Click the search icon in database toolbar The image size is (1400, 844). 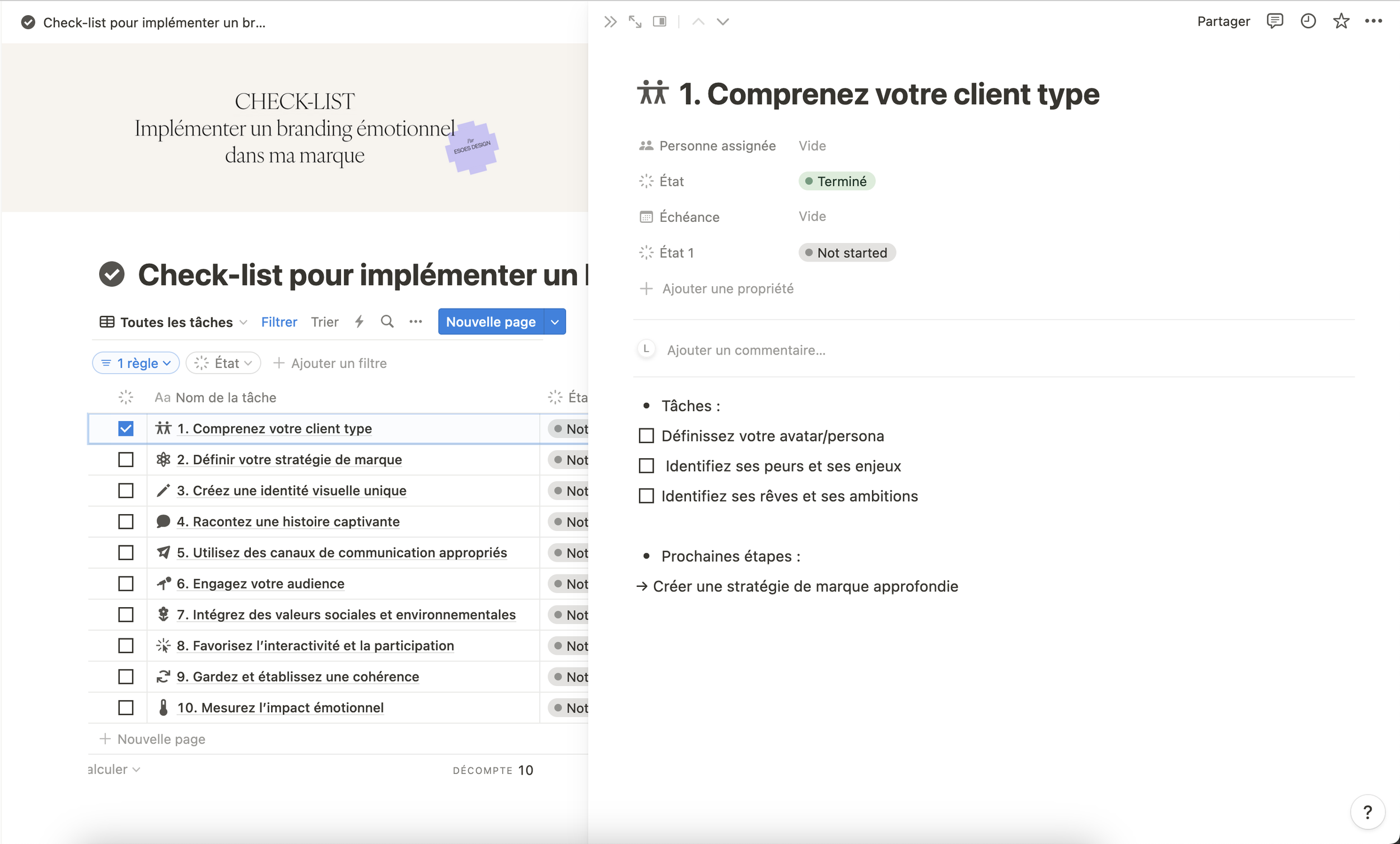pos(387,321)
